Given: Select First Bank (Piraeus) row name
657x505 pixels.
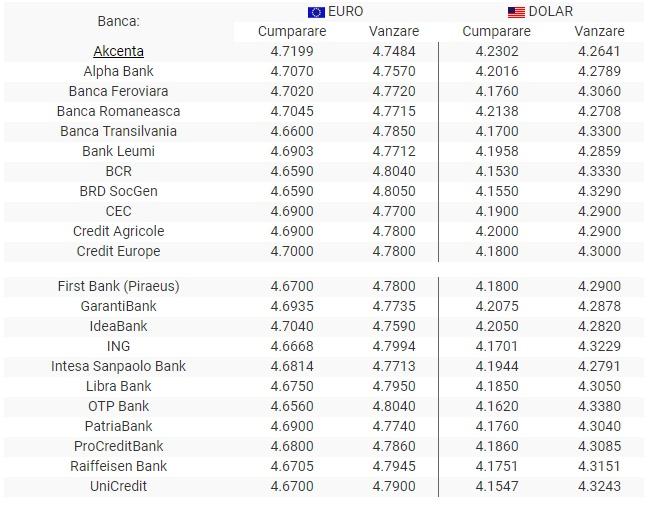Looking at the screenshot, I should click(x=119, y=286).
